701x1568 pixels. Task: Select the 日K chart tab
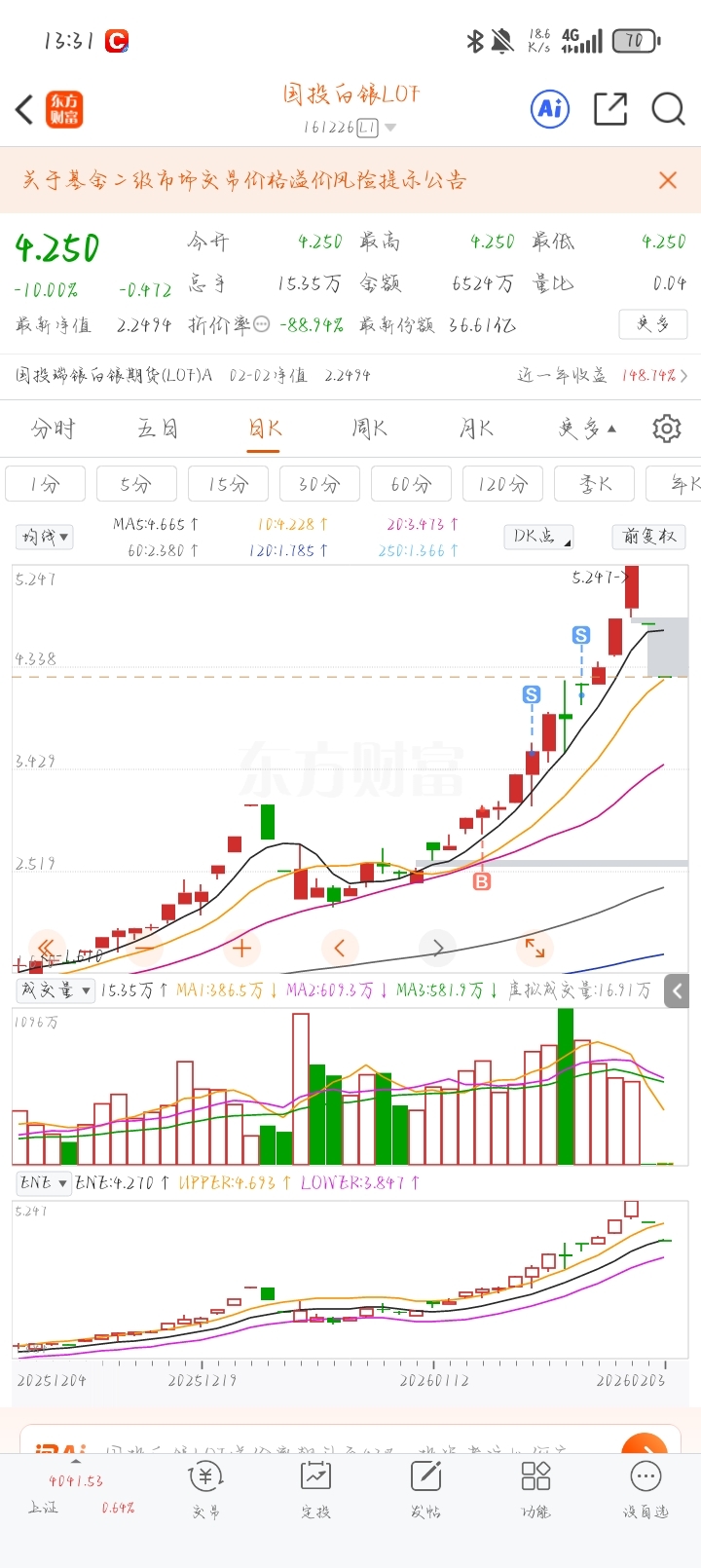point(264,429)
